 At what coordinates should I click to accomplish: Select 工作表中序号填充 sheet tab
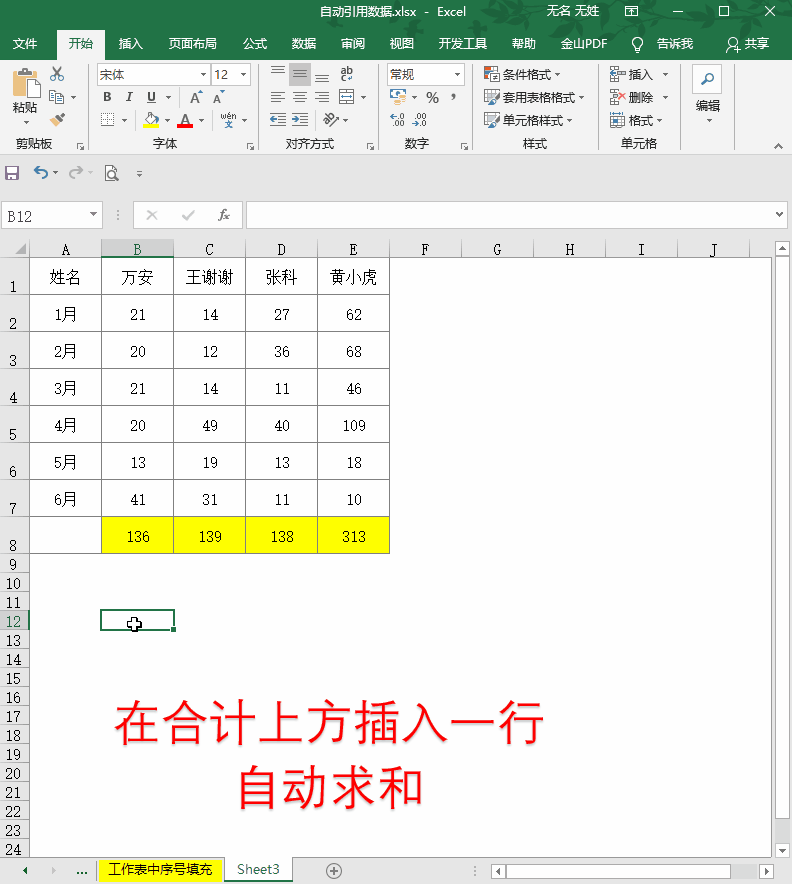point(160,869)
